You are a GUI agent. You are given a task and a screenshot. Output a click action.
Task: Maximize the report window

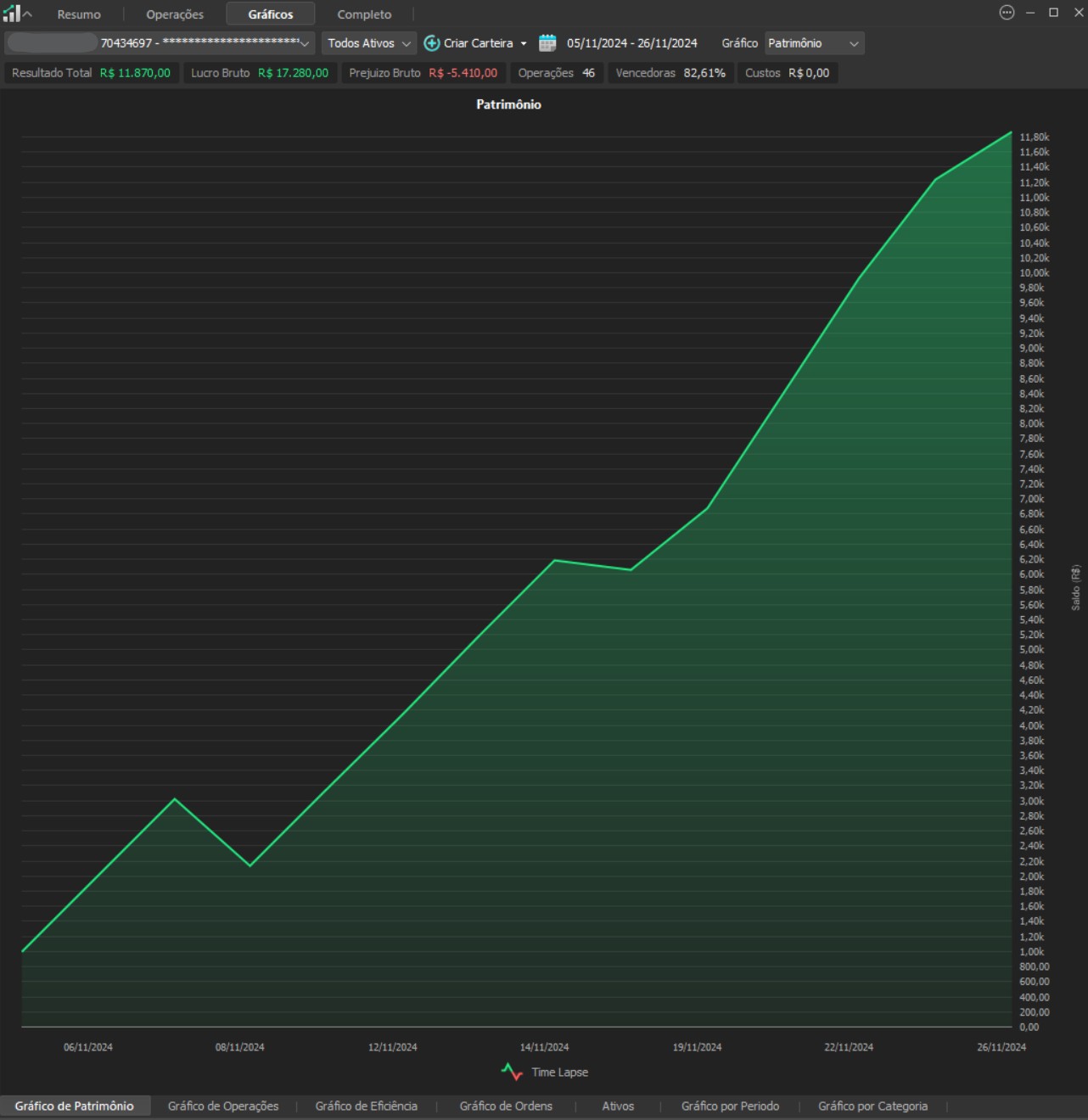1053,13
